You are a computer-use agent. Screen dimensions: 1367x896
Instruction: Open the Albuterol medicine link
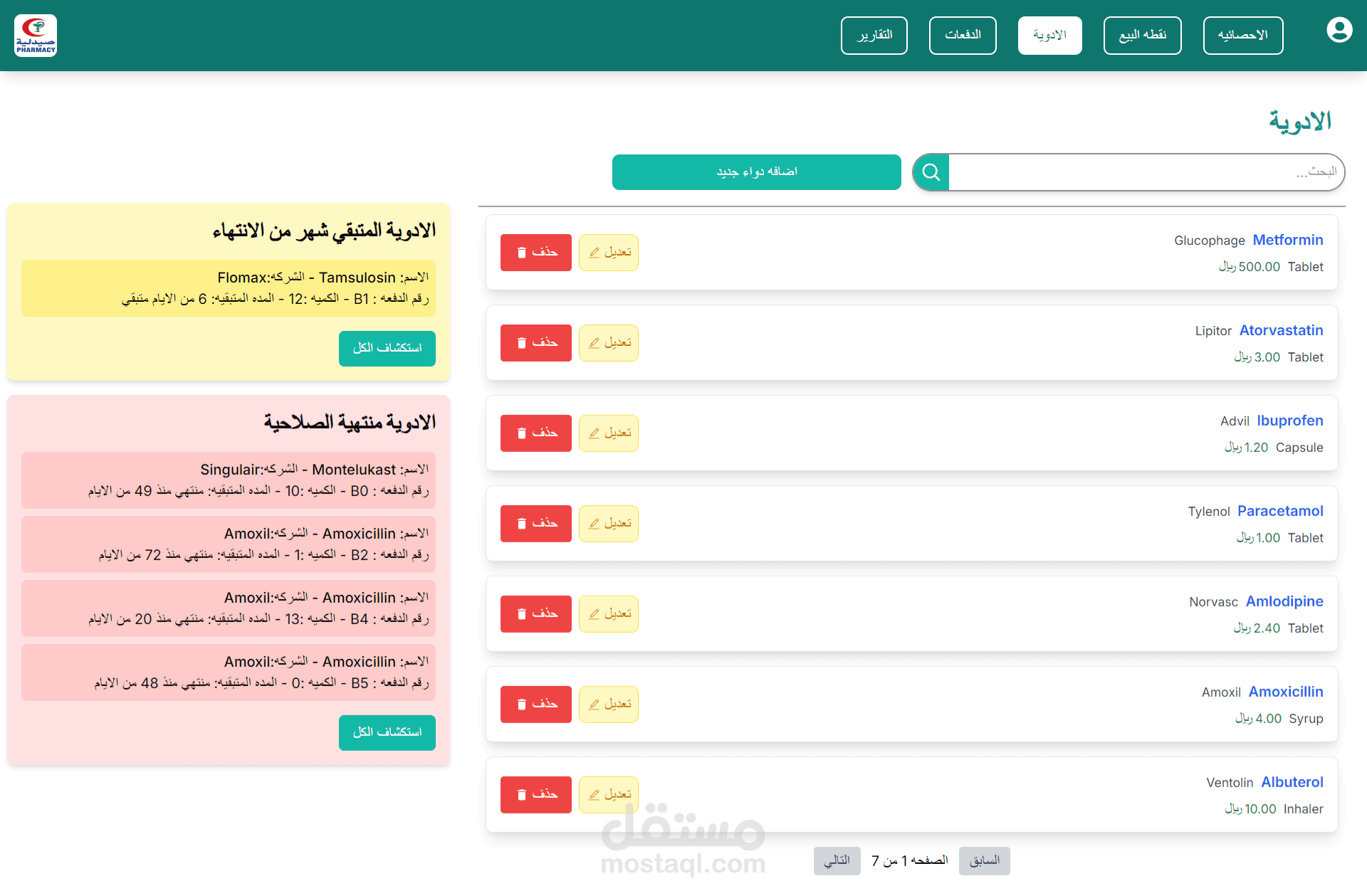click(x=1292, y=782)
